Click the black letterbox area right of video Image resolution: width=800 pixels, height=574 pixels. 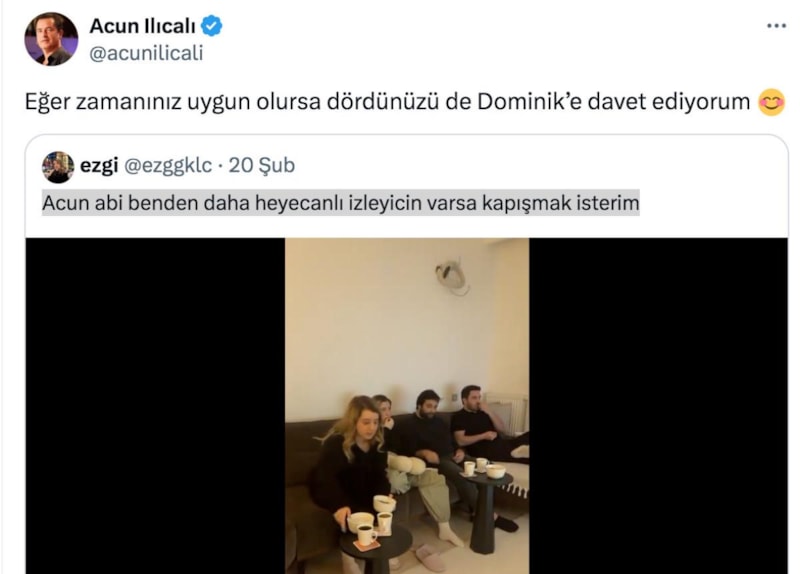tap(658, 406)
